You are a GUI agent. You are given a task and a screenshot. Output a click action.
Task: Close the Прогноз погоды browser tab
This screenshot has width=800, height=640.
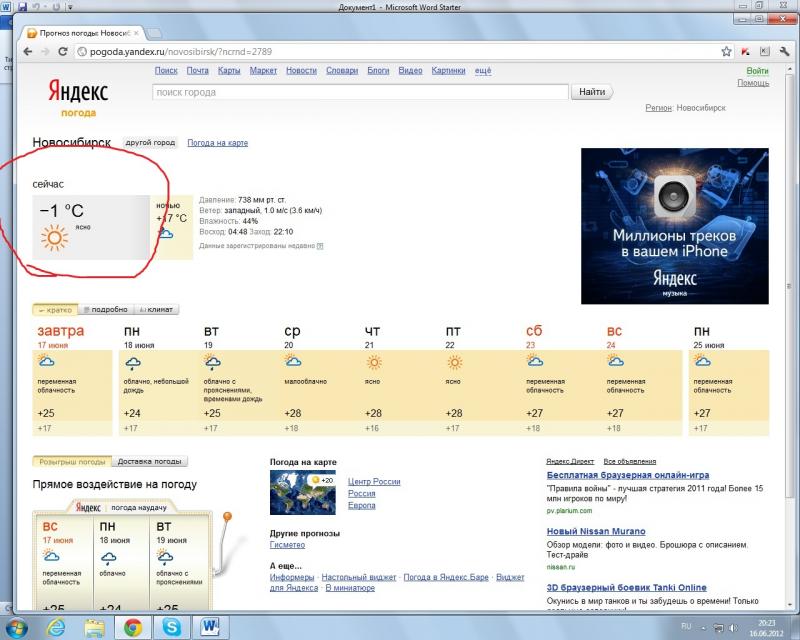coord(136,33)
